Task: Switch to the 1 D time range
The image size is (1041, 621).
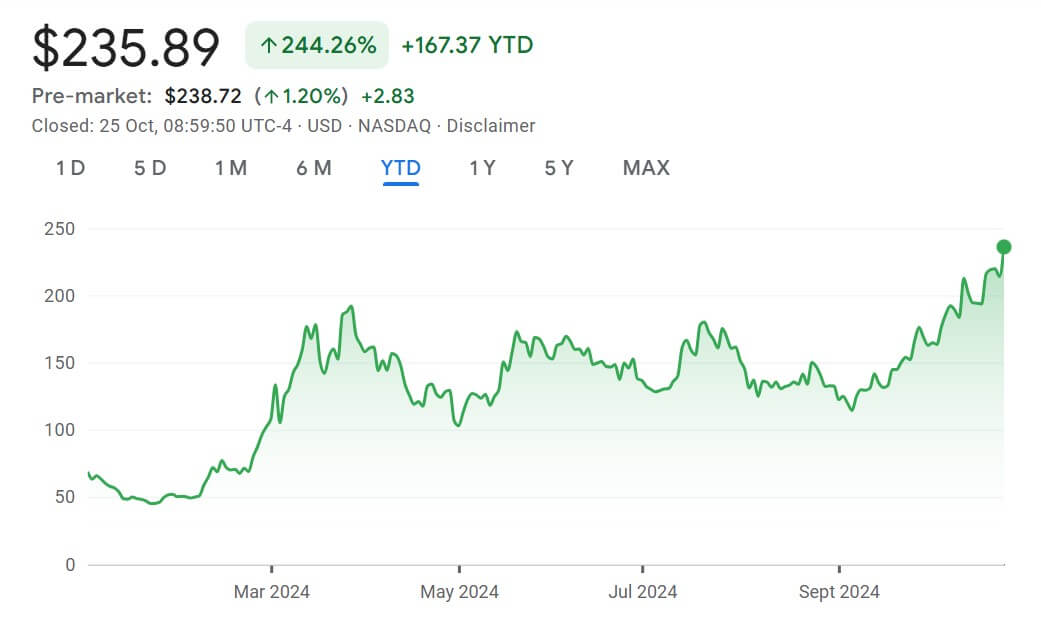Action: 70,168
